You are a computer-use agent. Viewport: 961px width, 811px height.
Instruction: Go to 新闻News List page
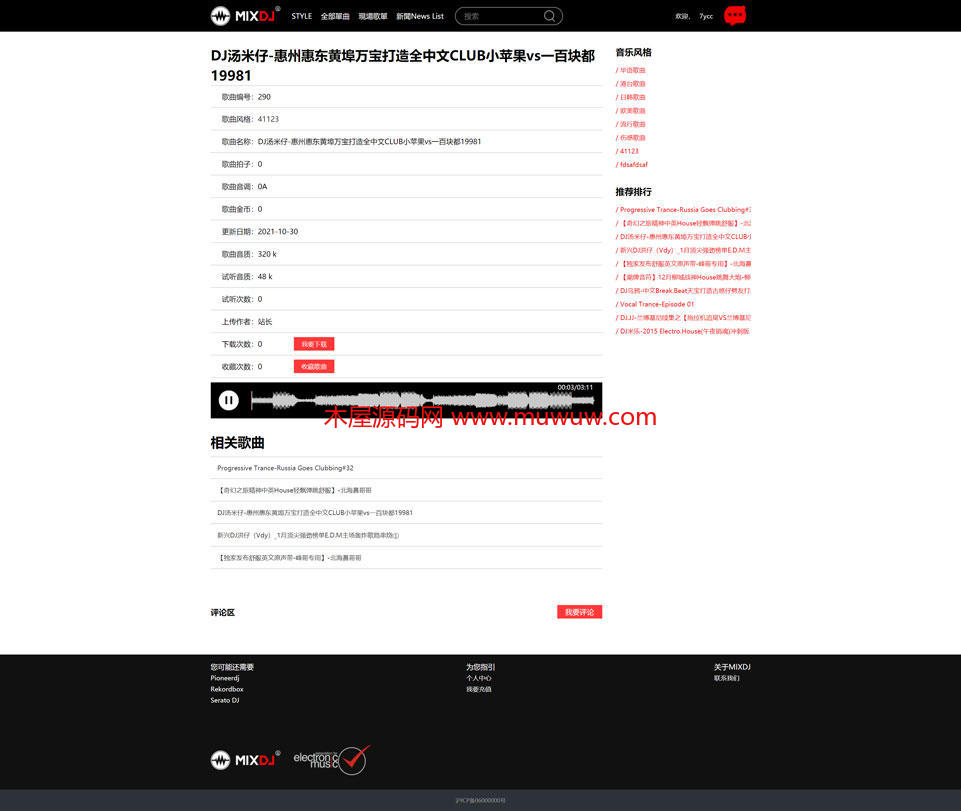pos(419,16)
